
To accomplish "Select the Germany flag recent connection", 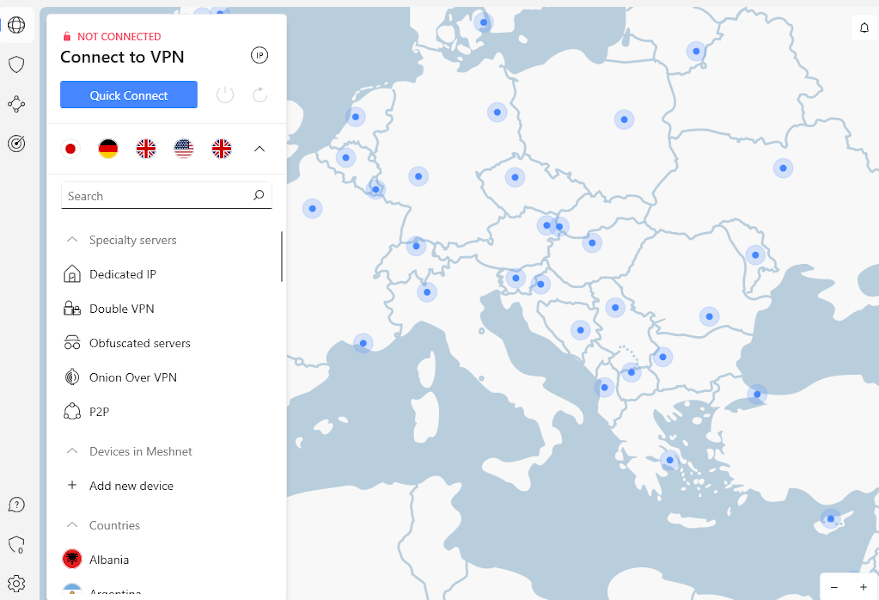I will pyautogui.click(x=108, y=149).
